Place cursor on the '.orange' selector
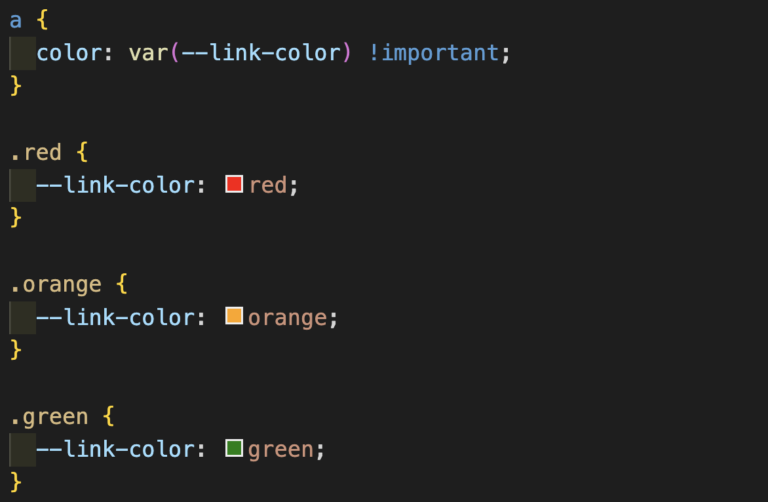Image resolution: width=768 pixels, height=502 pixels. (x=56, y=286)
